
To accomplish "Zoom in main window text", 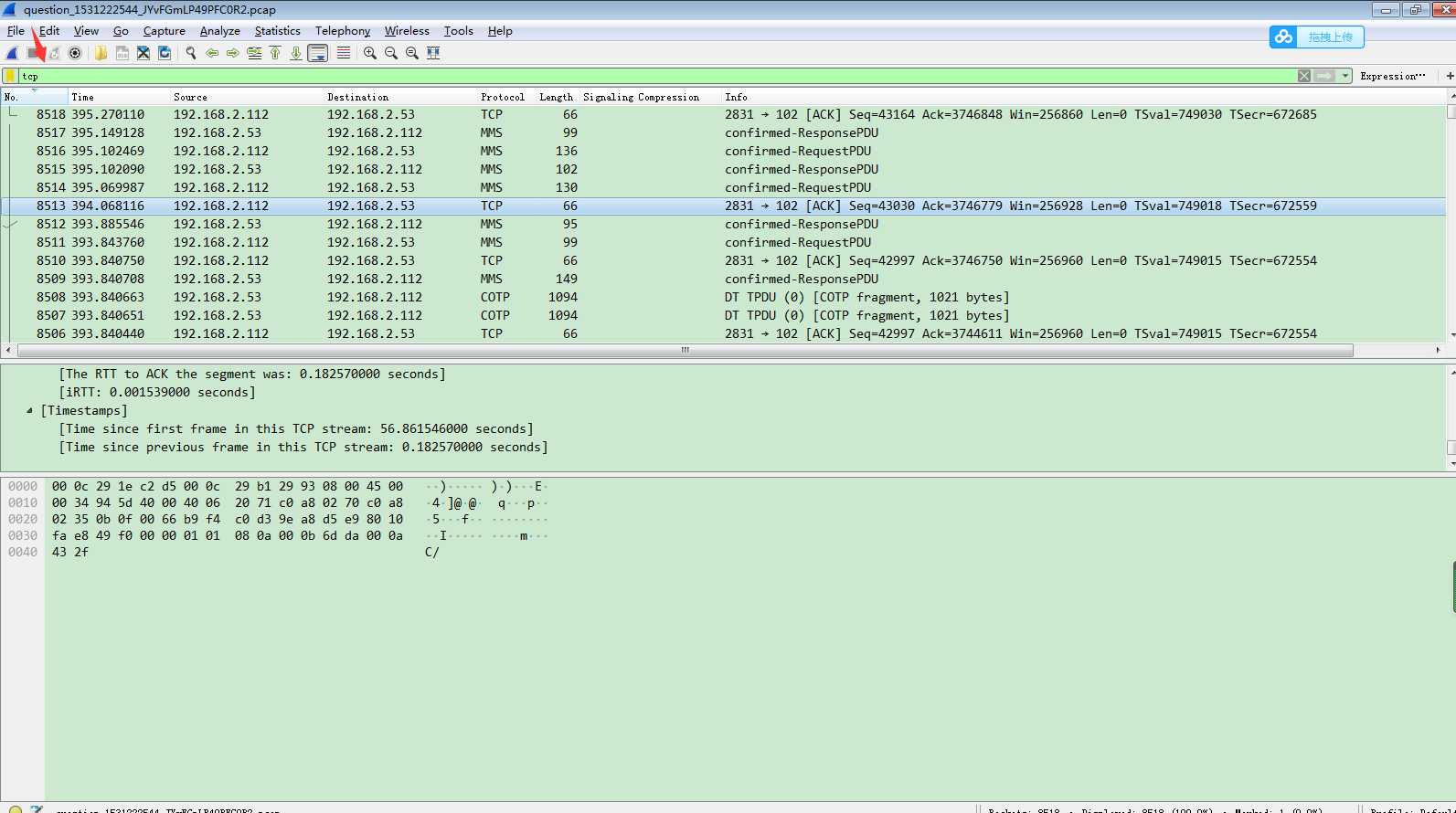I will (x=370, y=53).
